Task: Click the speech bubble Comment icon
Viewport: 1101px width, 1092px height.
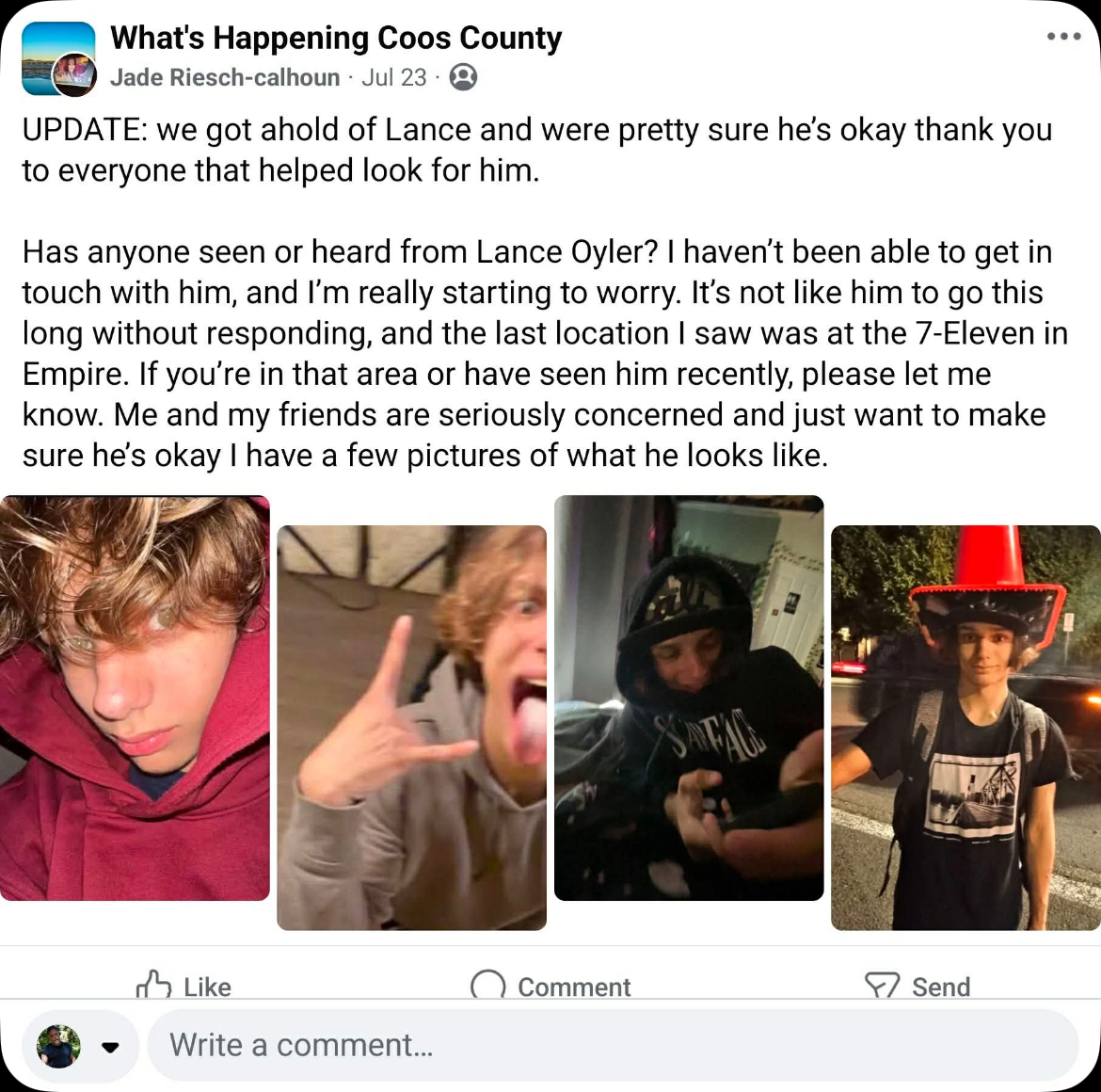Action: (487, 985)
